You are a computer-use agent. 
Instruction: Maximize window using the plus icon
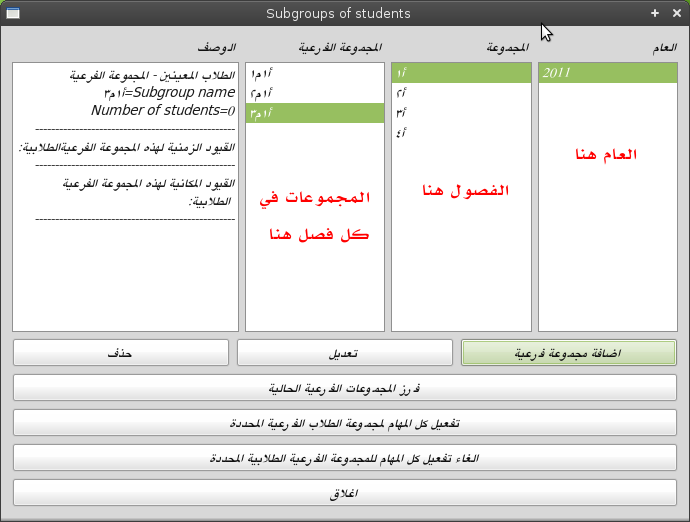tap(655, 13)
